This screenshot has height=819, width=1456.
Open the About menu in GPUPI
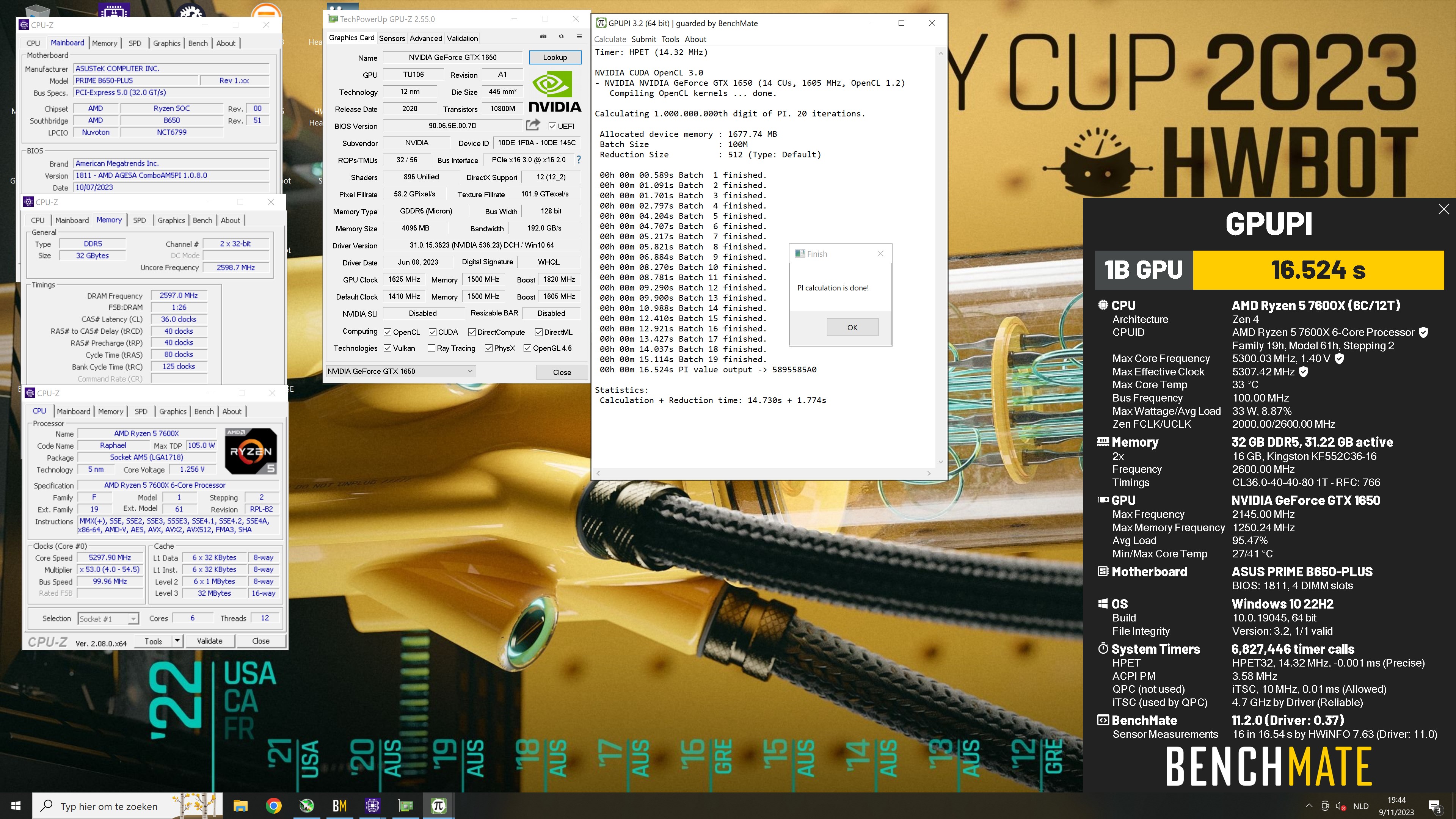[695, 39]
